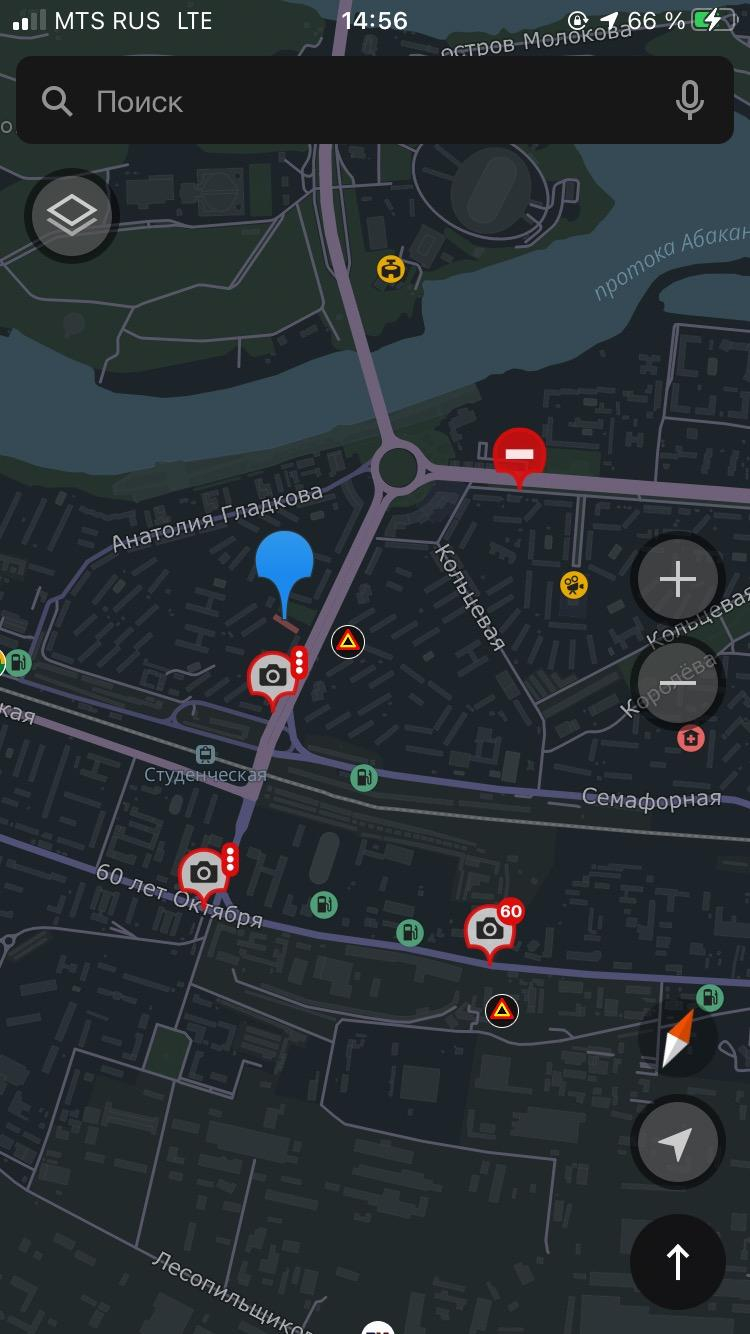The image size is (750, 1334).
Task: Tap the upward arrow route button
Action: [x=678, y=1262]
